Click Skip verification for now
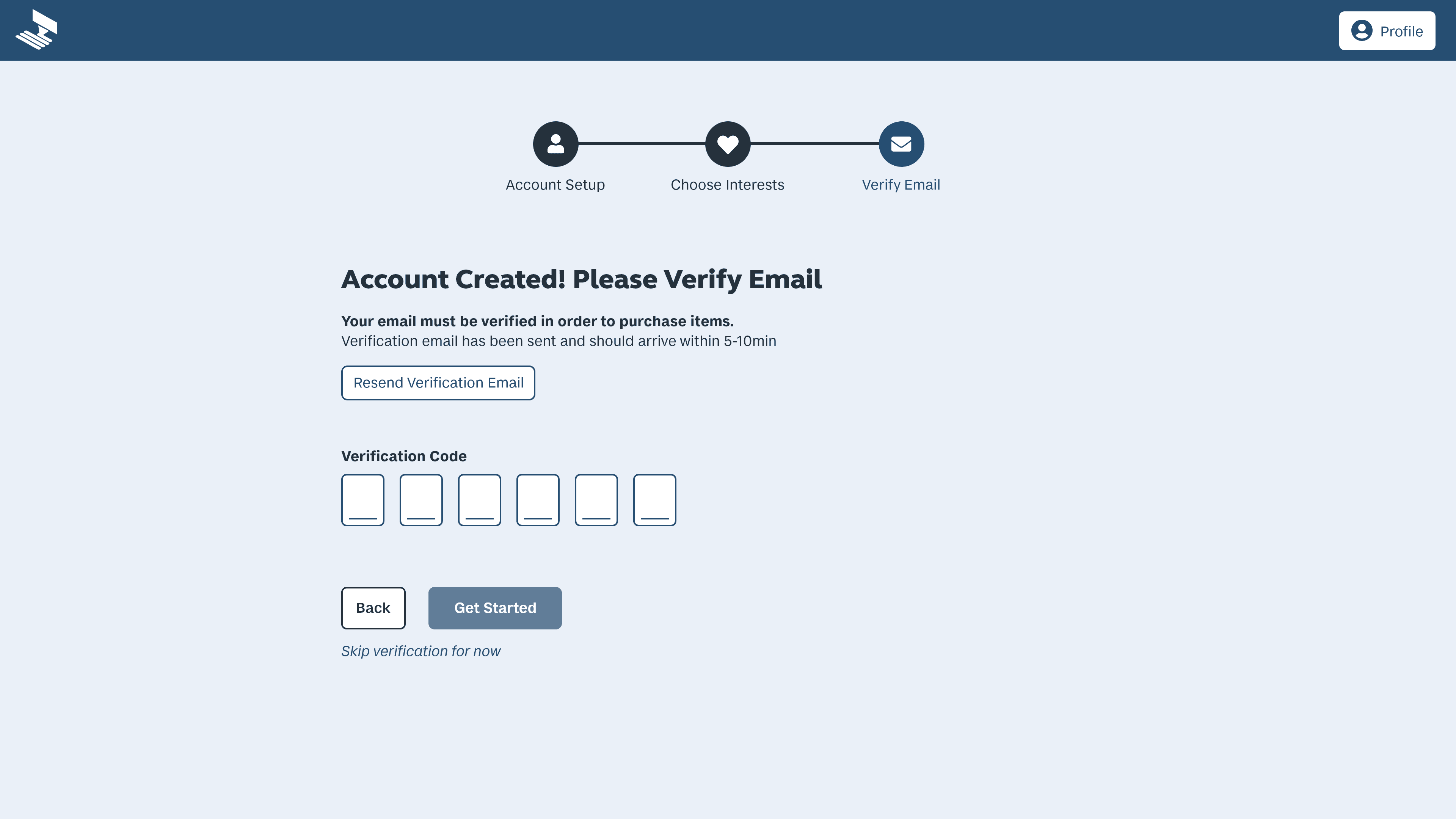Image resolution: width=1456 pixels, height=819 pixels. point(420,651)
